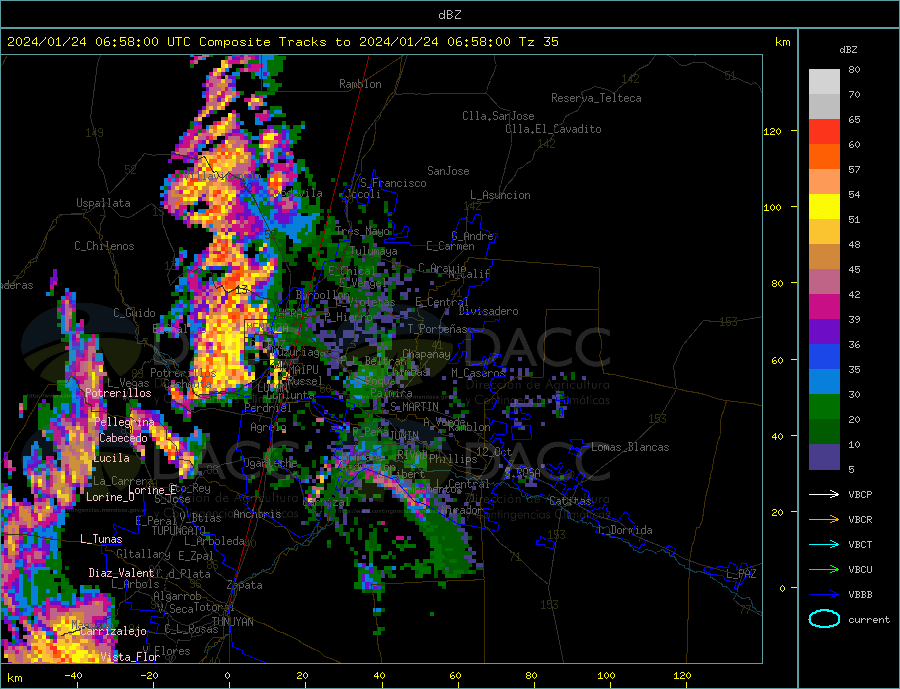The height and width of the screenshot is (689, 900).
Task: Click the '54' value in dBZ legend
Action: pos(854,194)
